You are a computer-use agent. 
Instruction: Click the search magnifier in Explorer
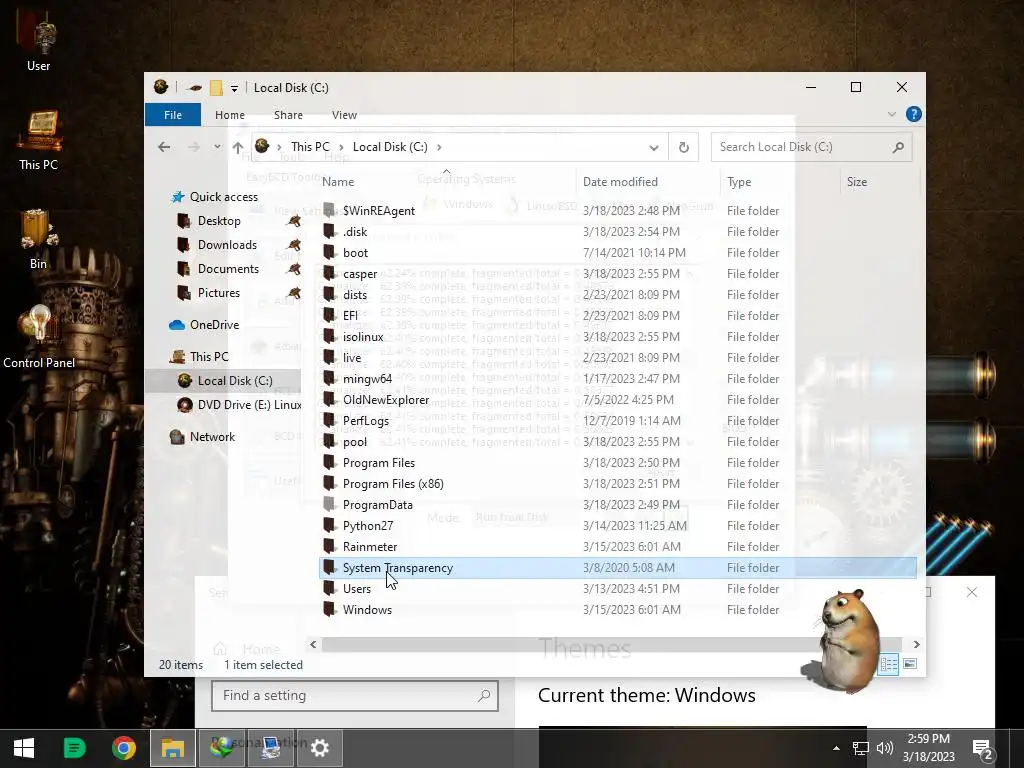click(x=899, y=147)
